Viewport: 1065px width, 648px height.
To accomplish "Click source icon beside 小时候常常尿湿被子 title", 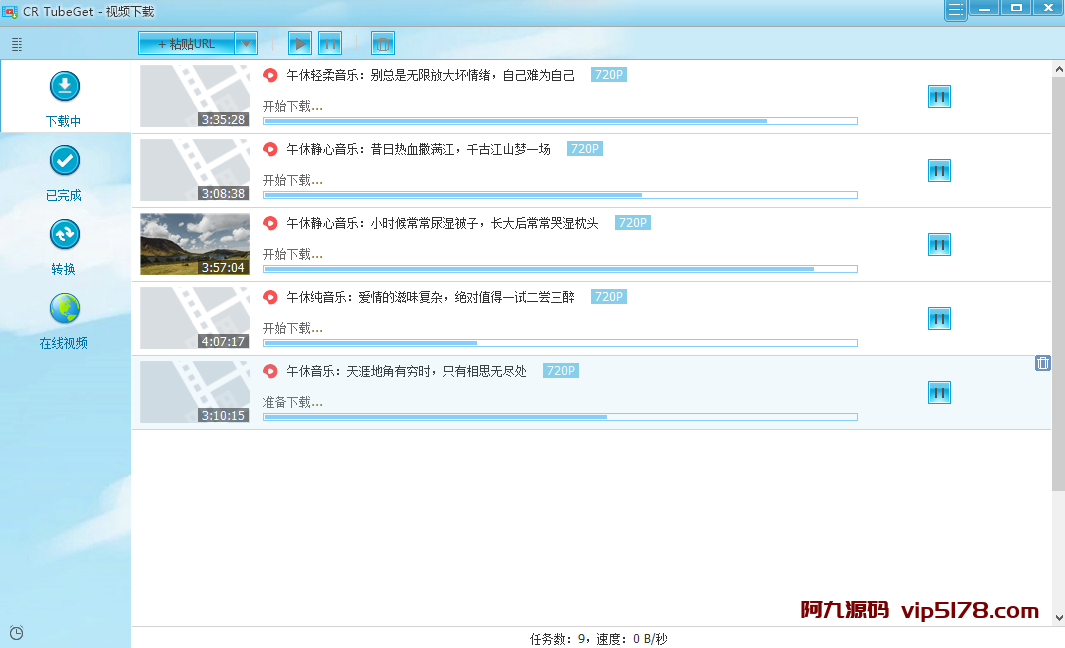I will [270, 223].
